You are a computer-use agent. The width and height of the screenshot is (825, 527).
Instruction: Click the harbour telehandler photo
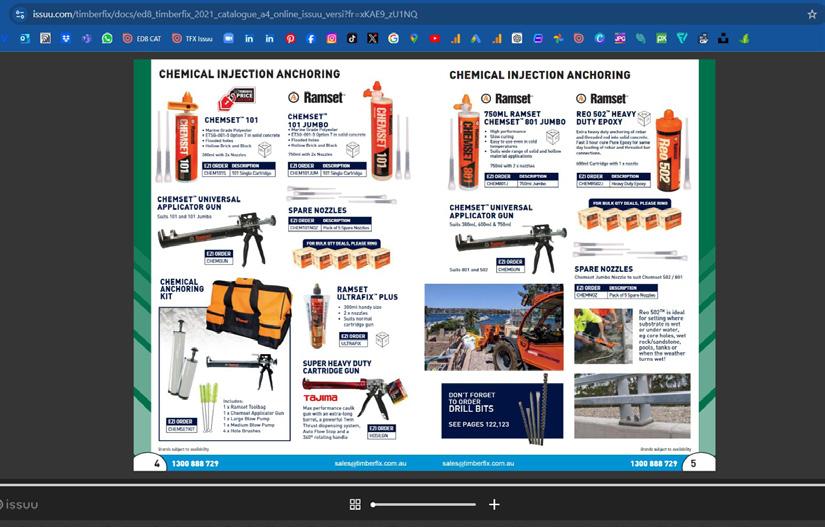(494, 327)
